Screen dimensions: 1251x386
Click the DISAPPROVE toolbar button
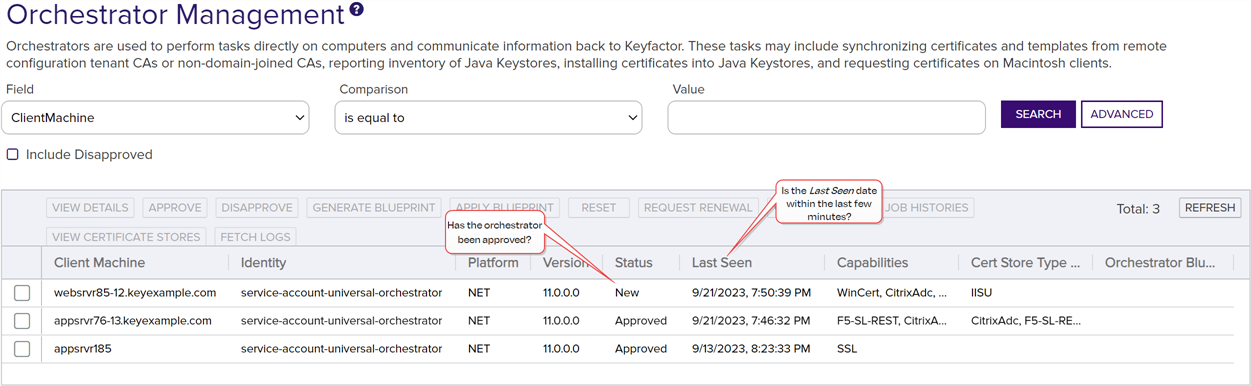(257, 208)
